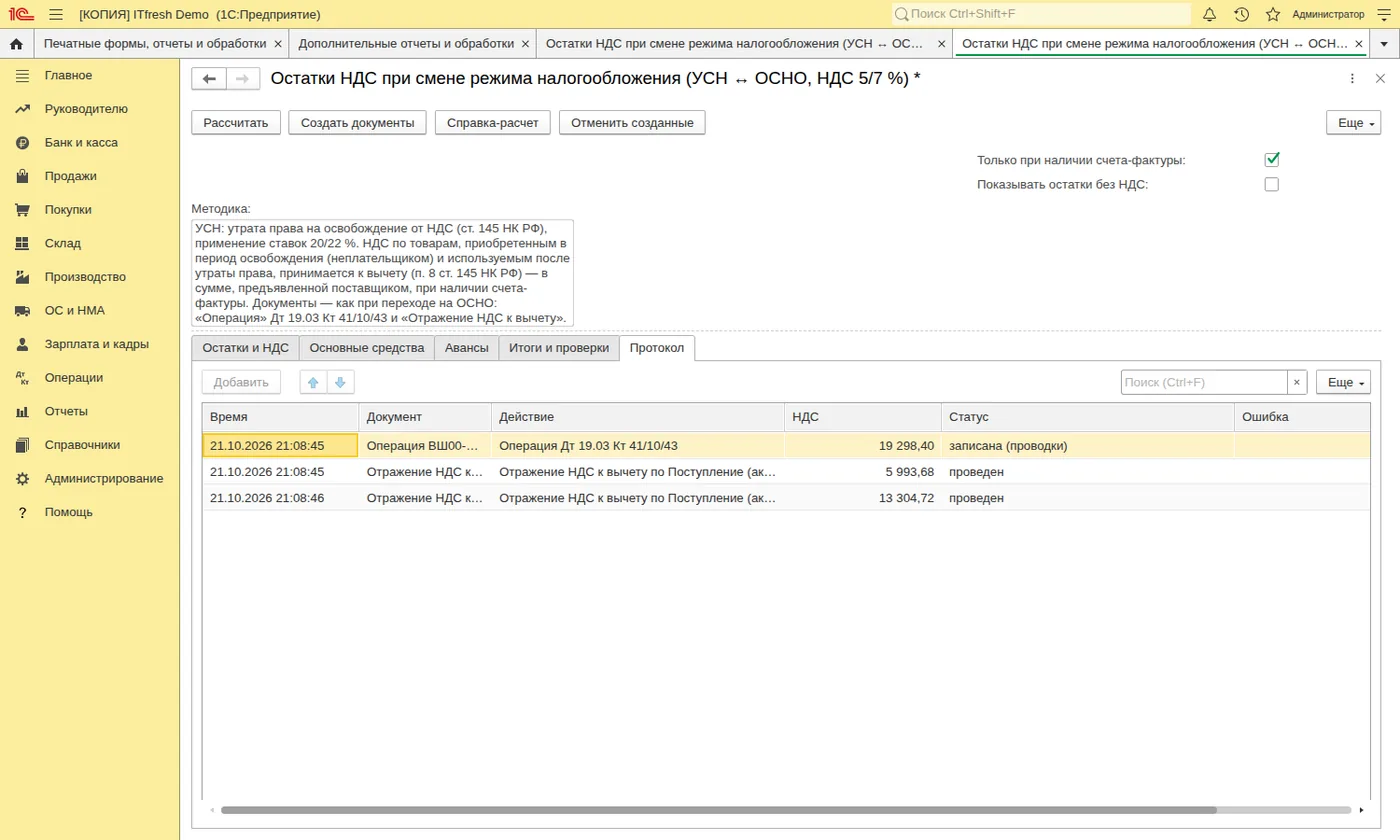The width and height of the screenshot is (1400, 840).
Task: Open the Администратор user menu
Action: 1328,14
